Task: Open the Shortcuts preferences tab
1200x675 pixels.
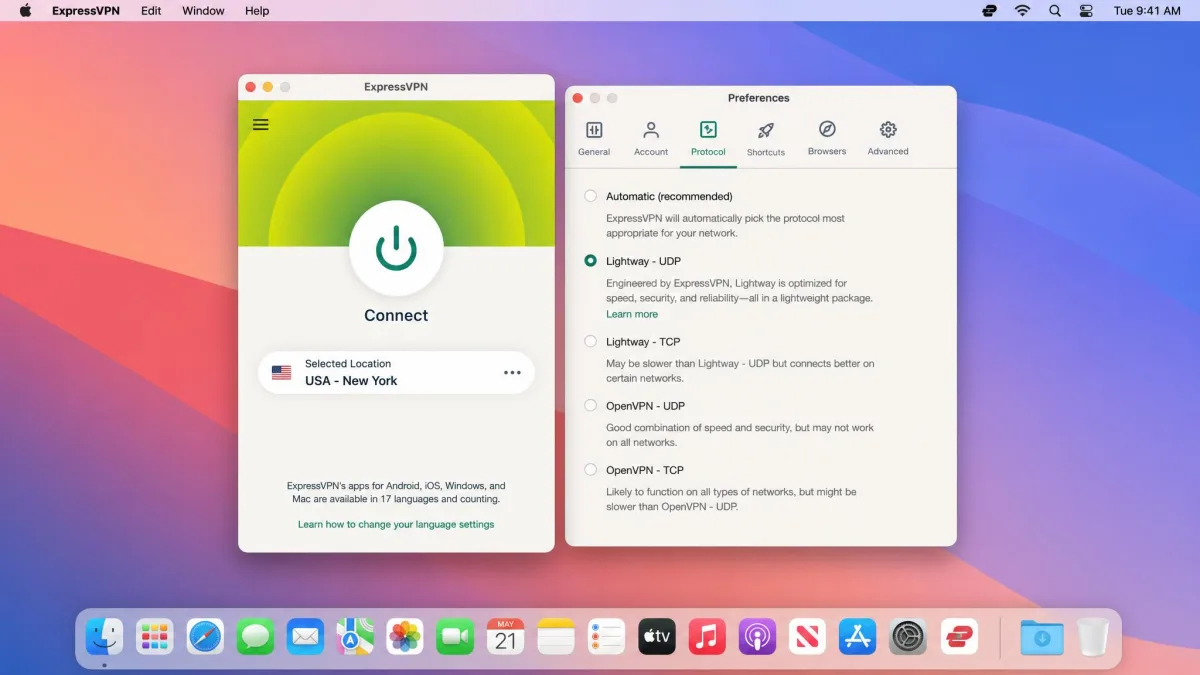Action: click(766, 139)
